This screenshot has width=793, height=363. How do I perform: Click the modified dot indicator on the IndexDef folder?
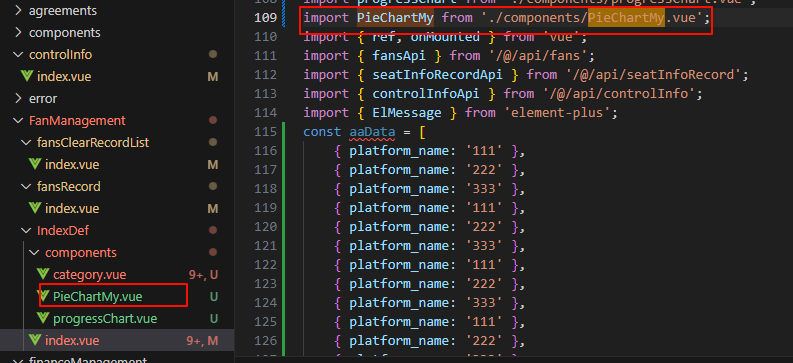pyautogui.click(x=213, y=231)
